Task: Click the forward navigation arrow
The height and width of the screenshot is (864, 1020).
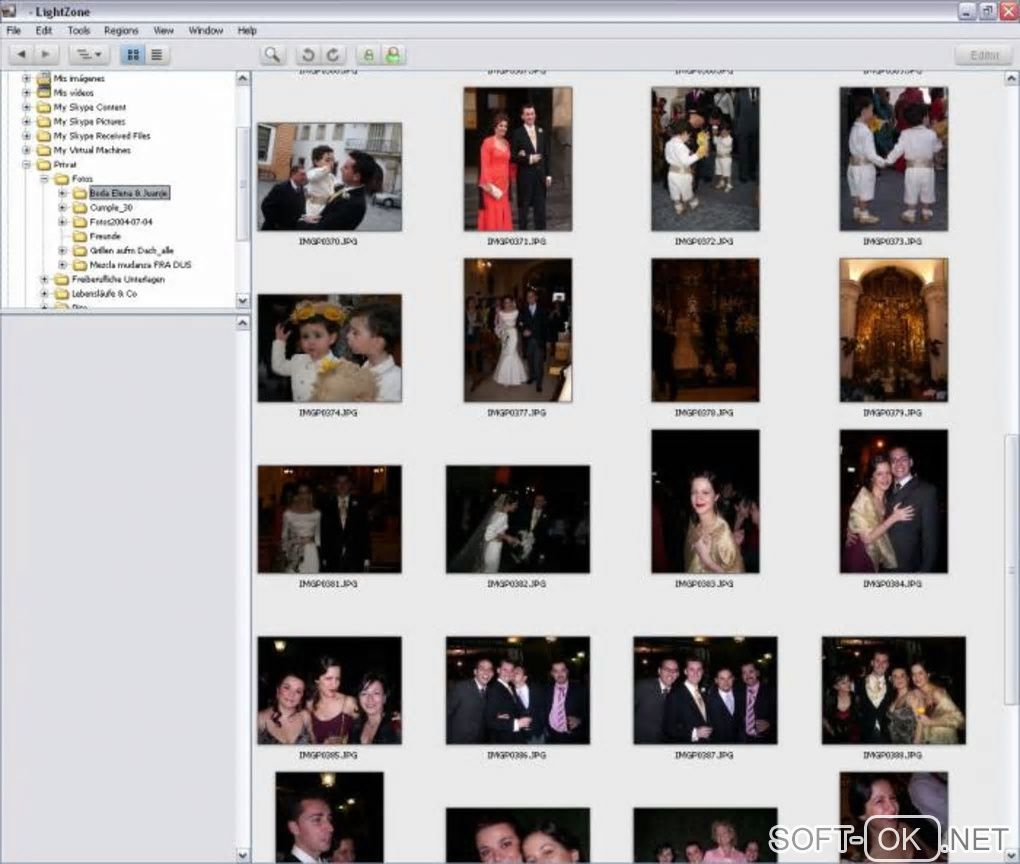Action: (47, 55)
